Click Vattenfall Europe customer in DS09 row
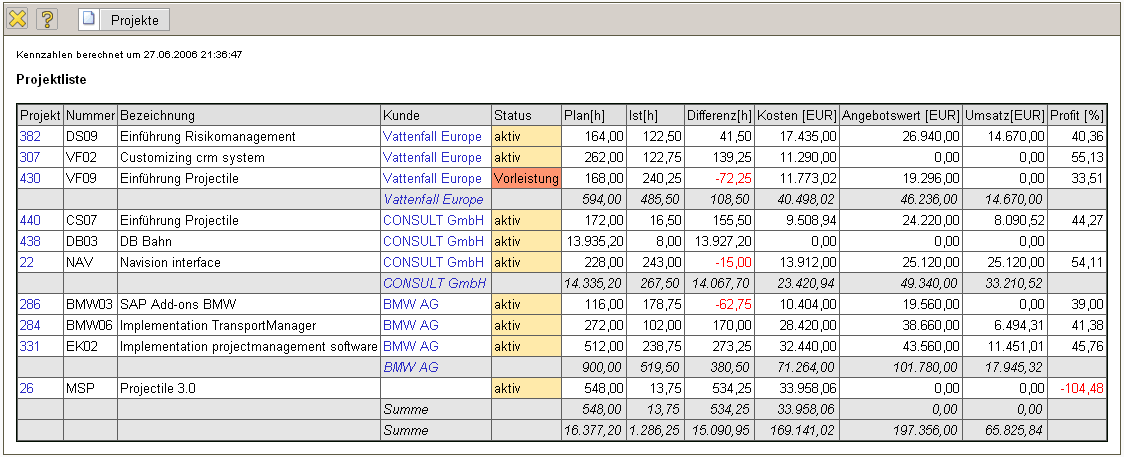 [x=432, y=136]
